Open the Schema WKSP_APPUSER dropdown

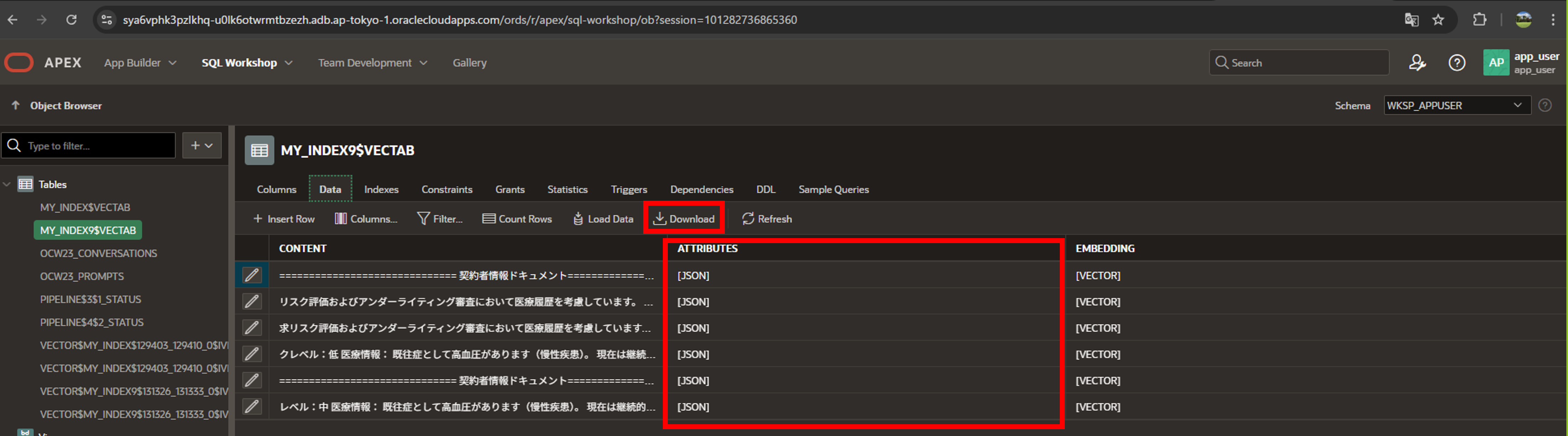[1456, 106]
